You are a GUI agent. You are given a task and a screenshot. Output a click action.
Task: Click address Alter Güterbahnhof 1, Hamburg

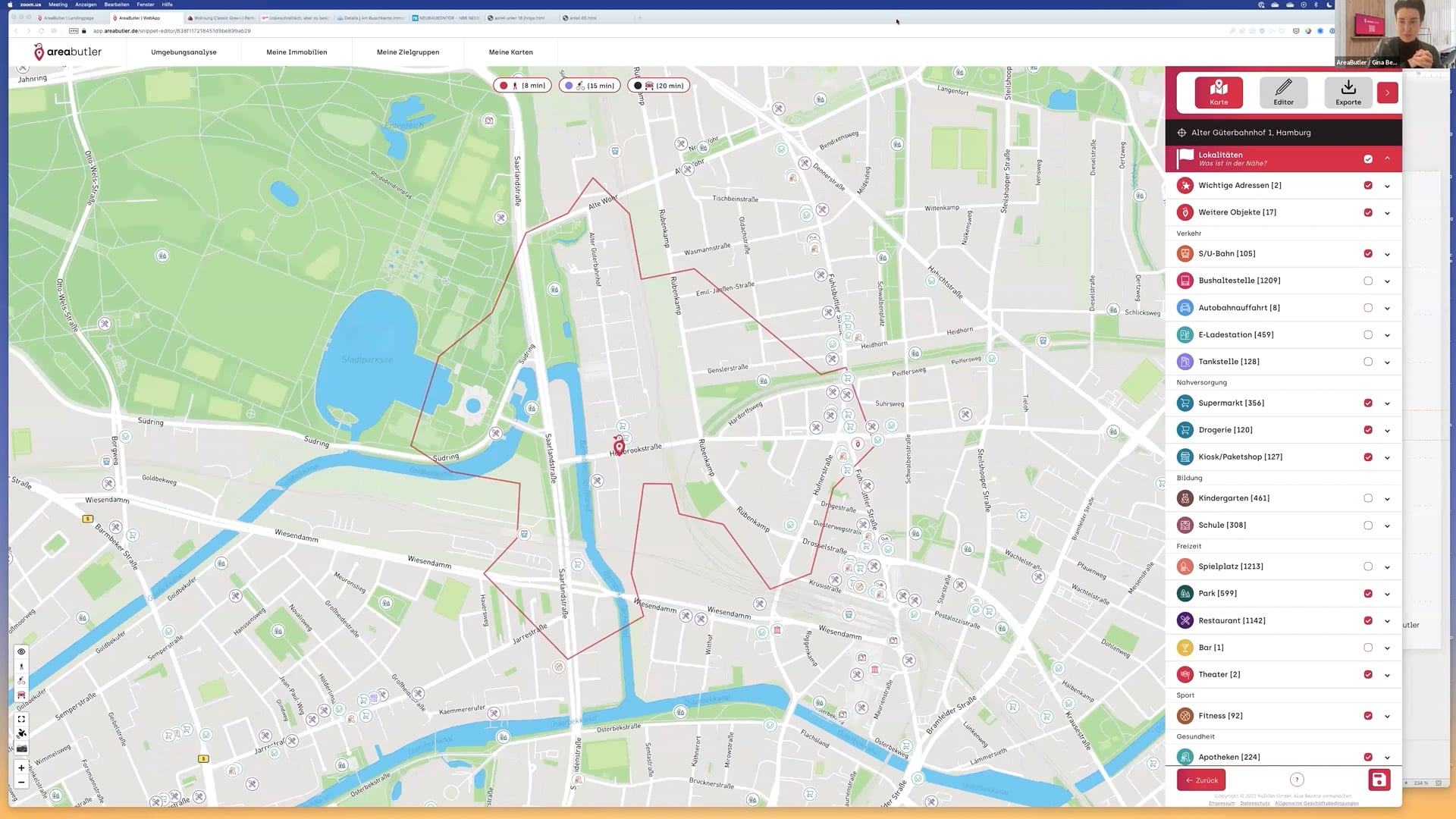(1250, 133)
